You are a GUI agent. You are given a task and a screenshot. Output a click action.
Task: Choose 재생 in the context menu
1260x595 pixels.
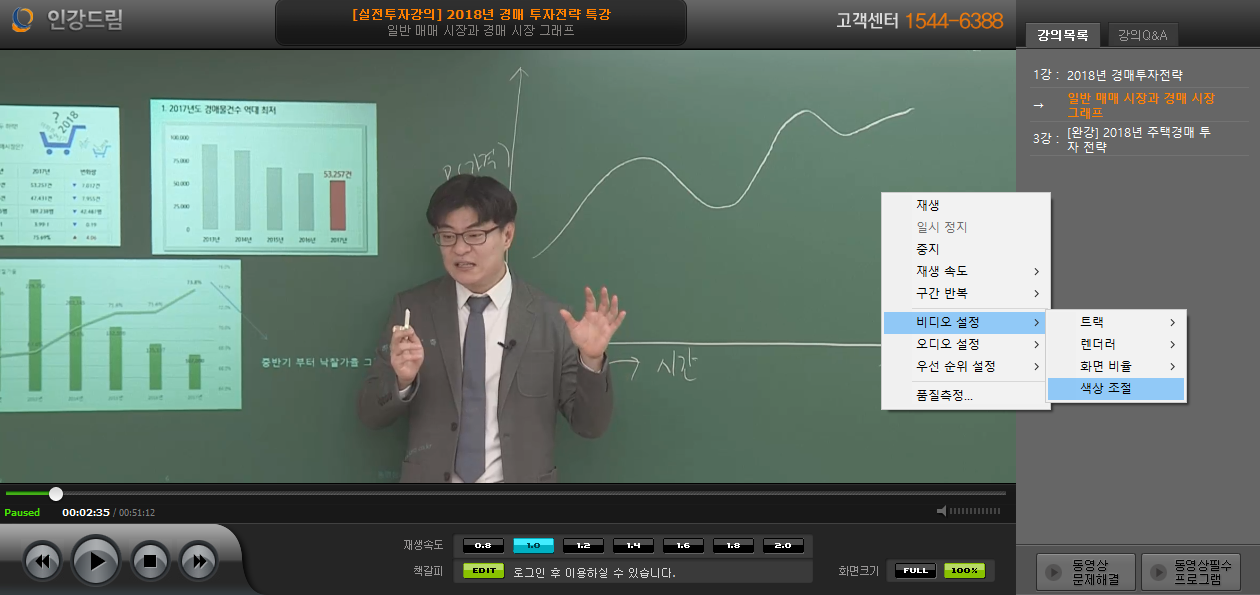click(x=966, y=205)
